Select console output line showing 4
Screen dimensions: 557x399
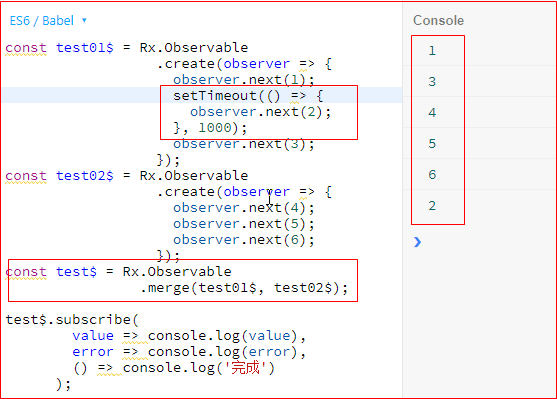(x=432, y=113)
